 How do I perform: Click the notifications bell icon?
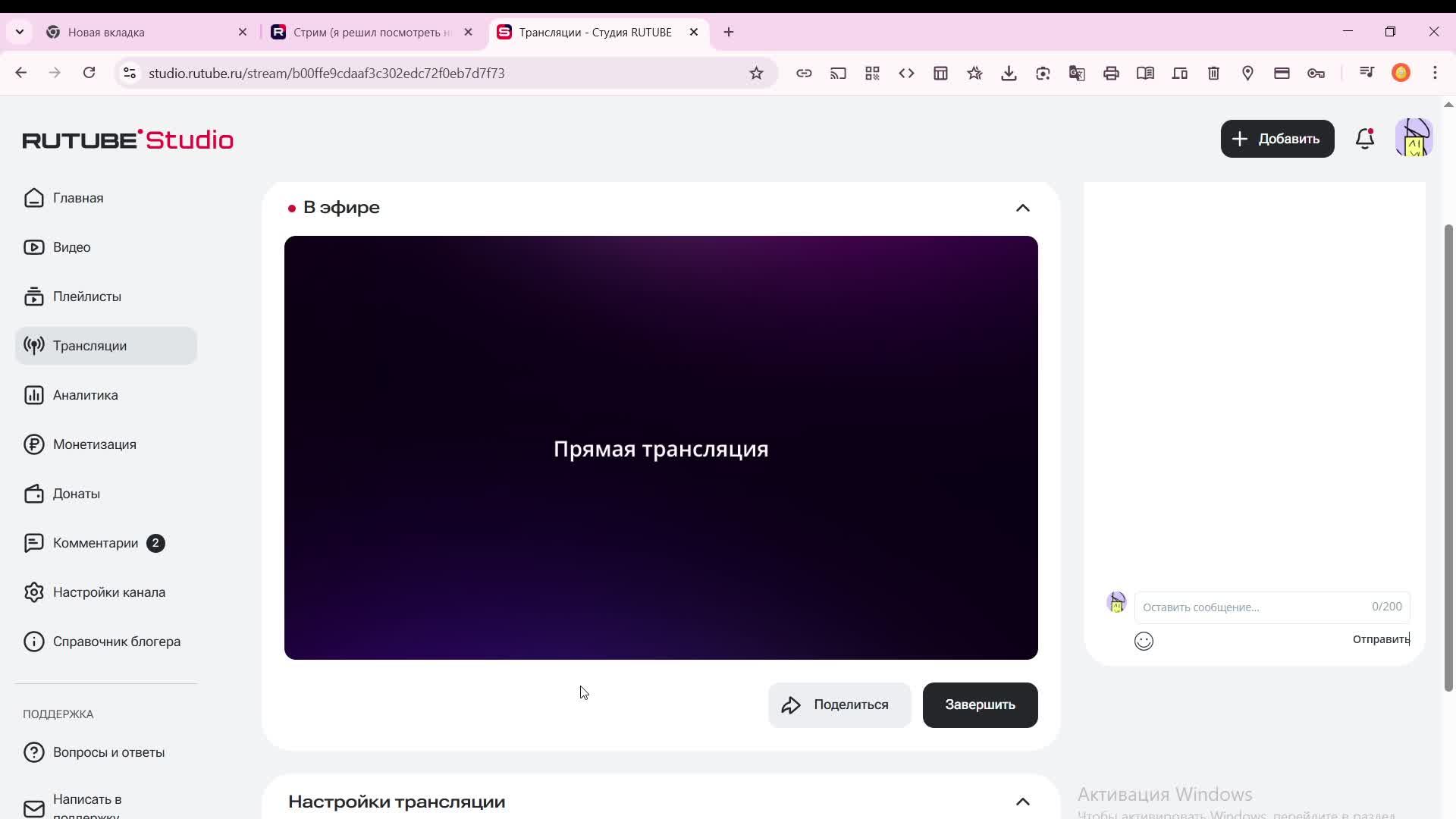(x=1364, y=139)
